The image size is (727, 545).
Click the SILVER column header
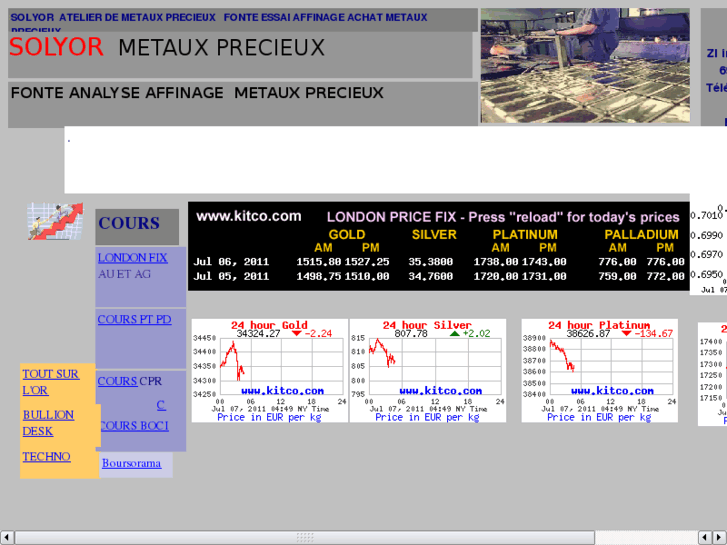click(434, 235)
